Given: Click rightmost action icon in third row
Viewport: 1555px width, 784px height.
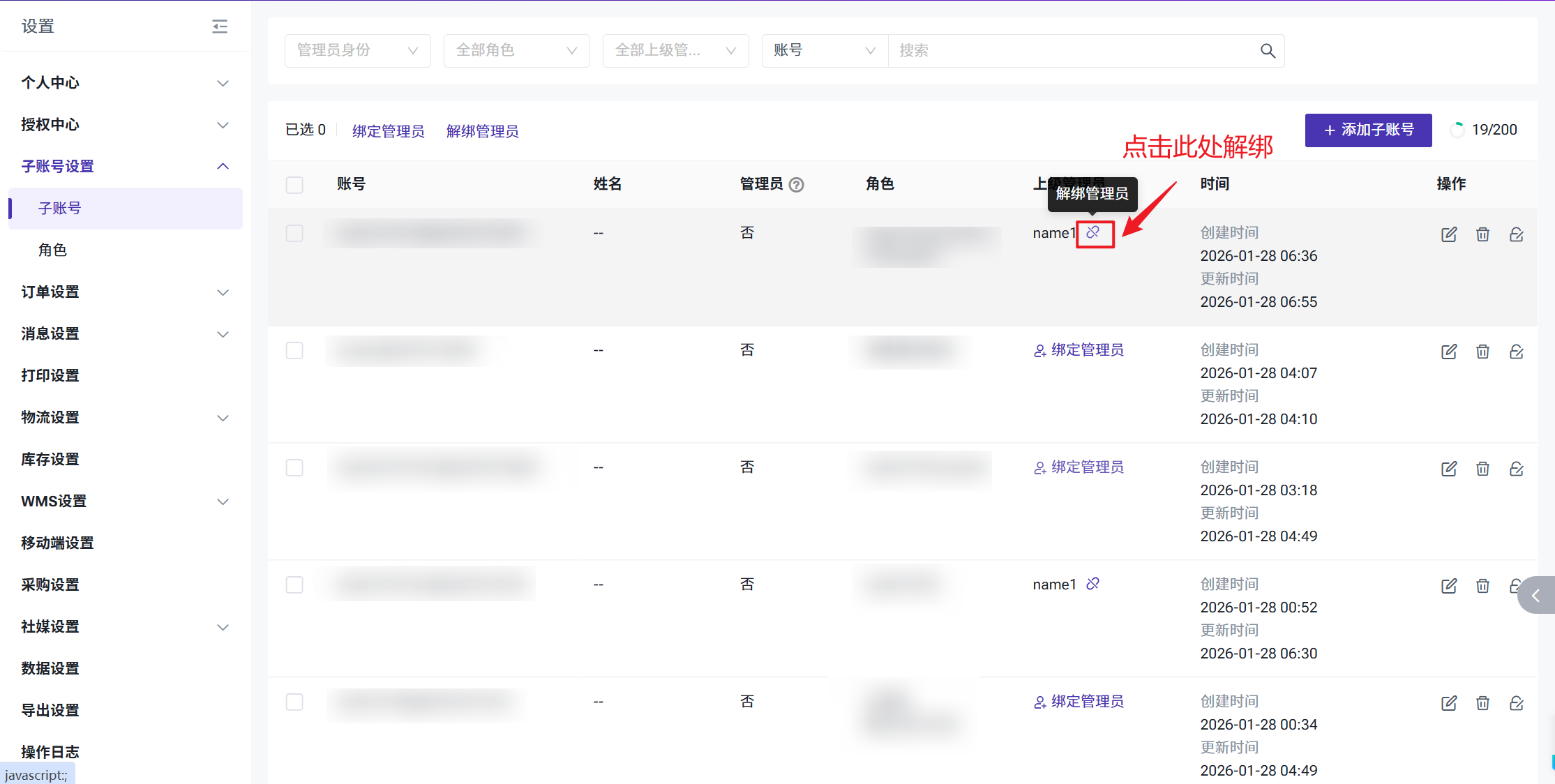Looking at the screenshot, I should coord(1516,469).
